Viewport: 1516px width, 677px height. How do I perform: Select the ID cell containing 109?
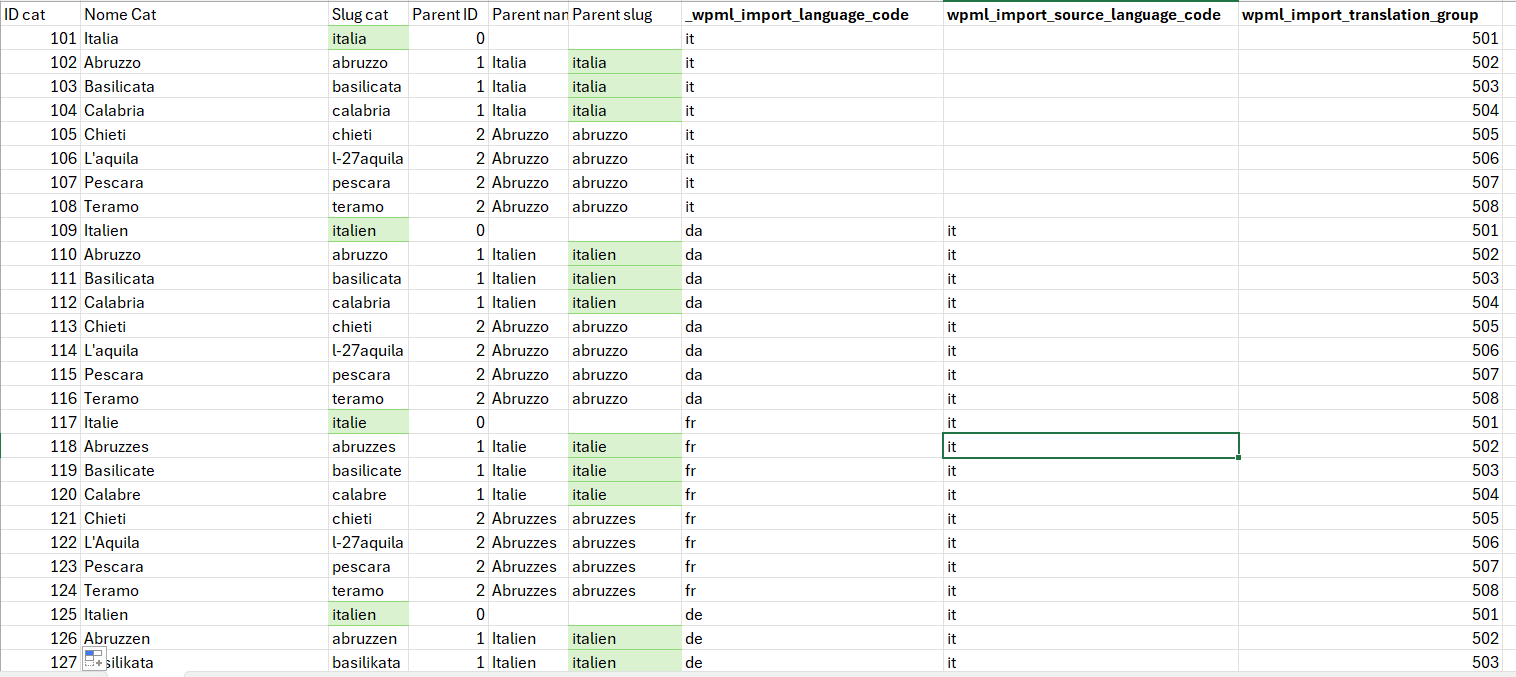click(40, 231)
